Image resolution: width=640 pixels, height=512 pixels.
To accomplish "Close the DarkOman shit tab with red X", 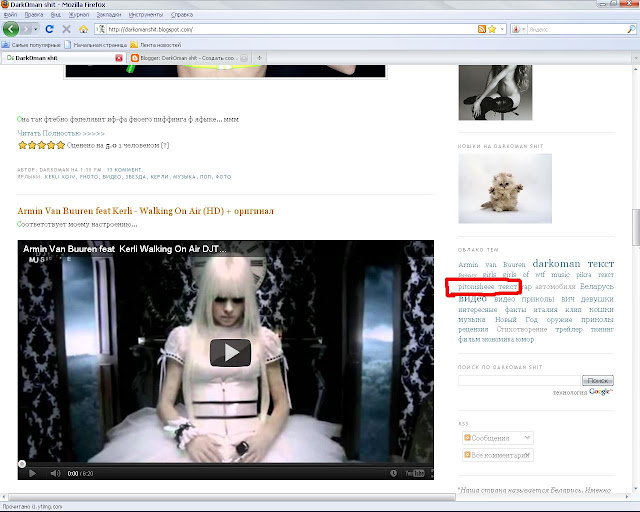I will [x=119, y=58].
